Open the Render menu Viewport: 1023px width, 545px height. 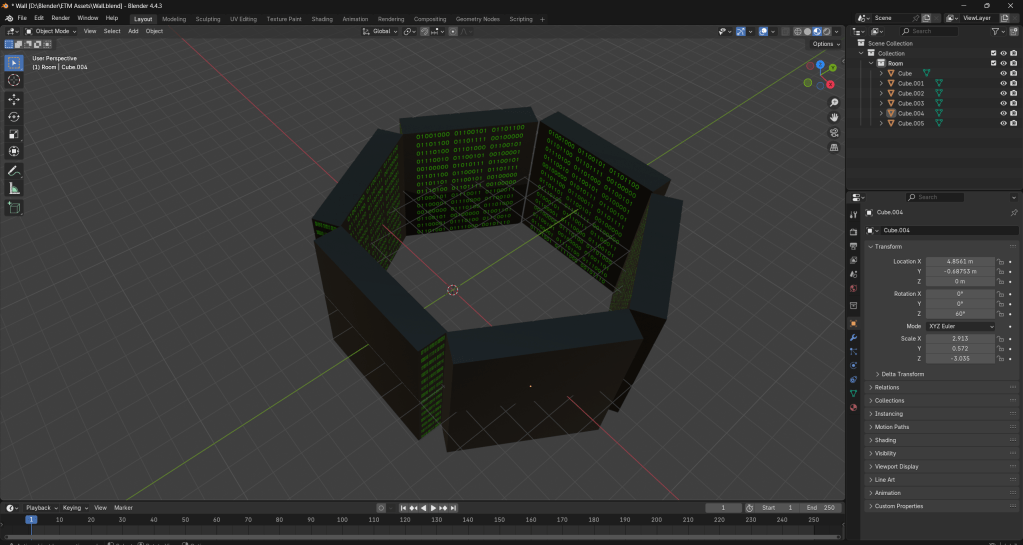coord(61,18)
